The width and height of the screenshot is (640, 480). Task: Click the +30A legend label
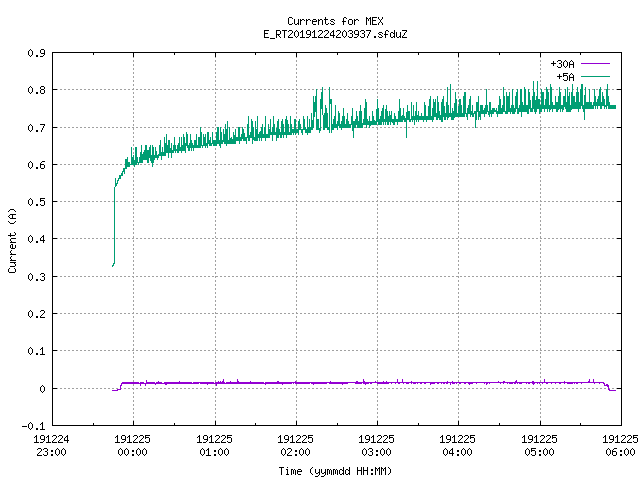coord(562,64)
